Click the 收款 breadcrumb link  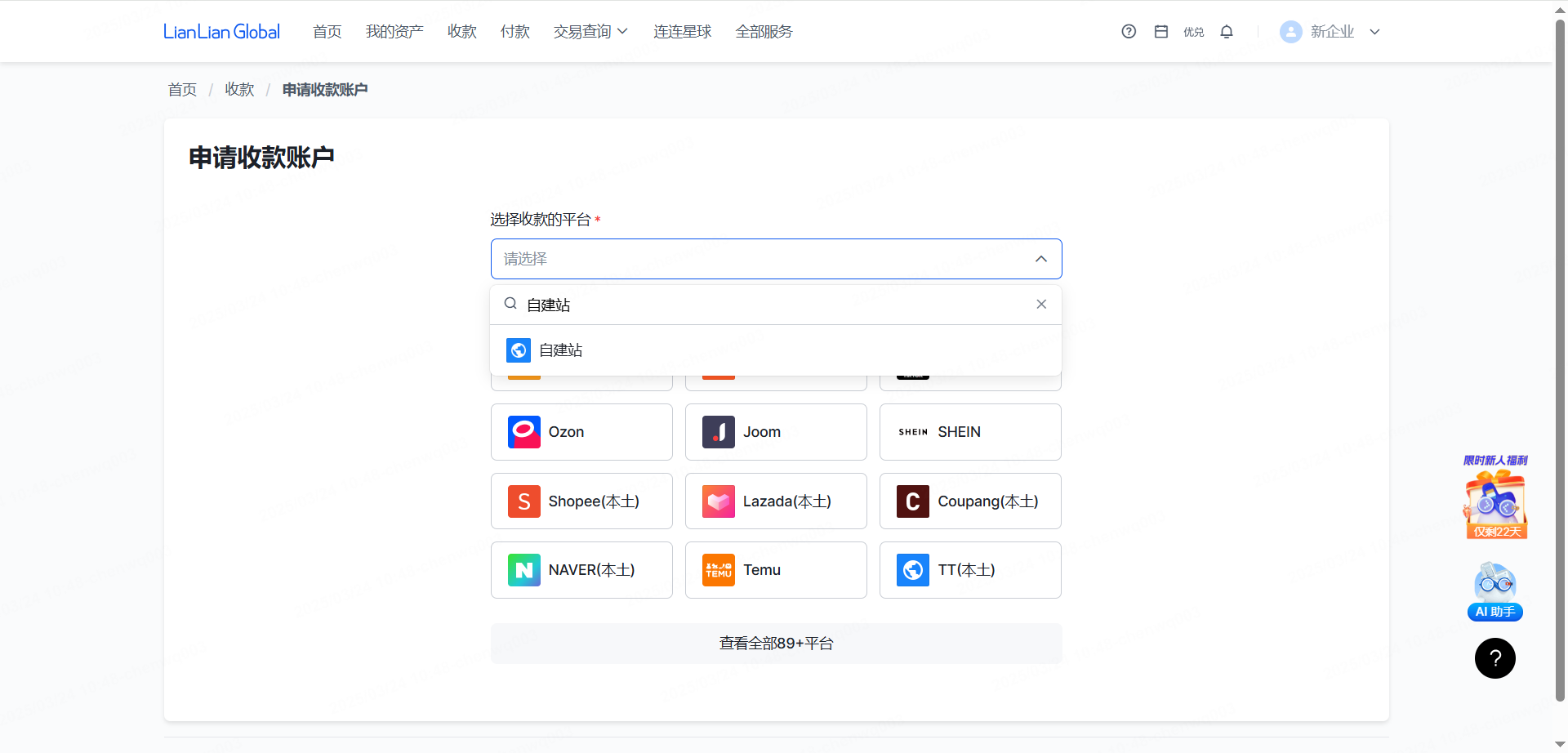(x=239, y=90)
